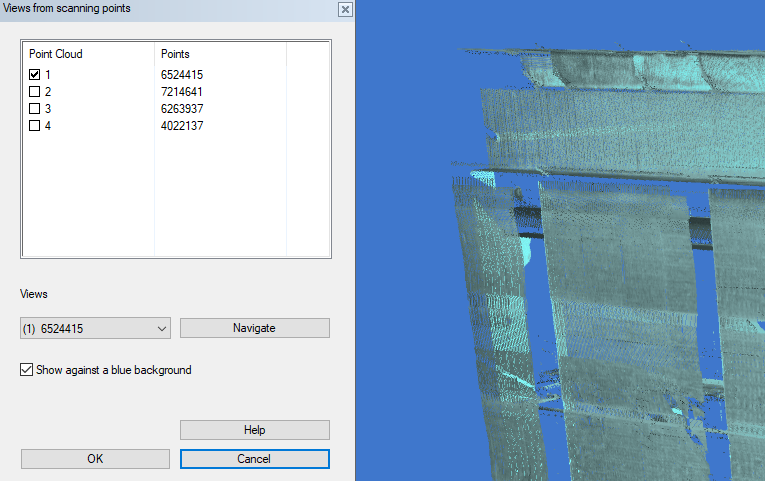Select 6524415 in the Points column
765x481 pixels.
pos(182,75)
